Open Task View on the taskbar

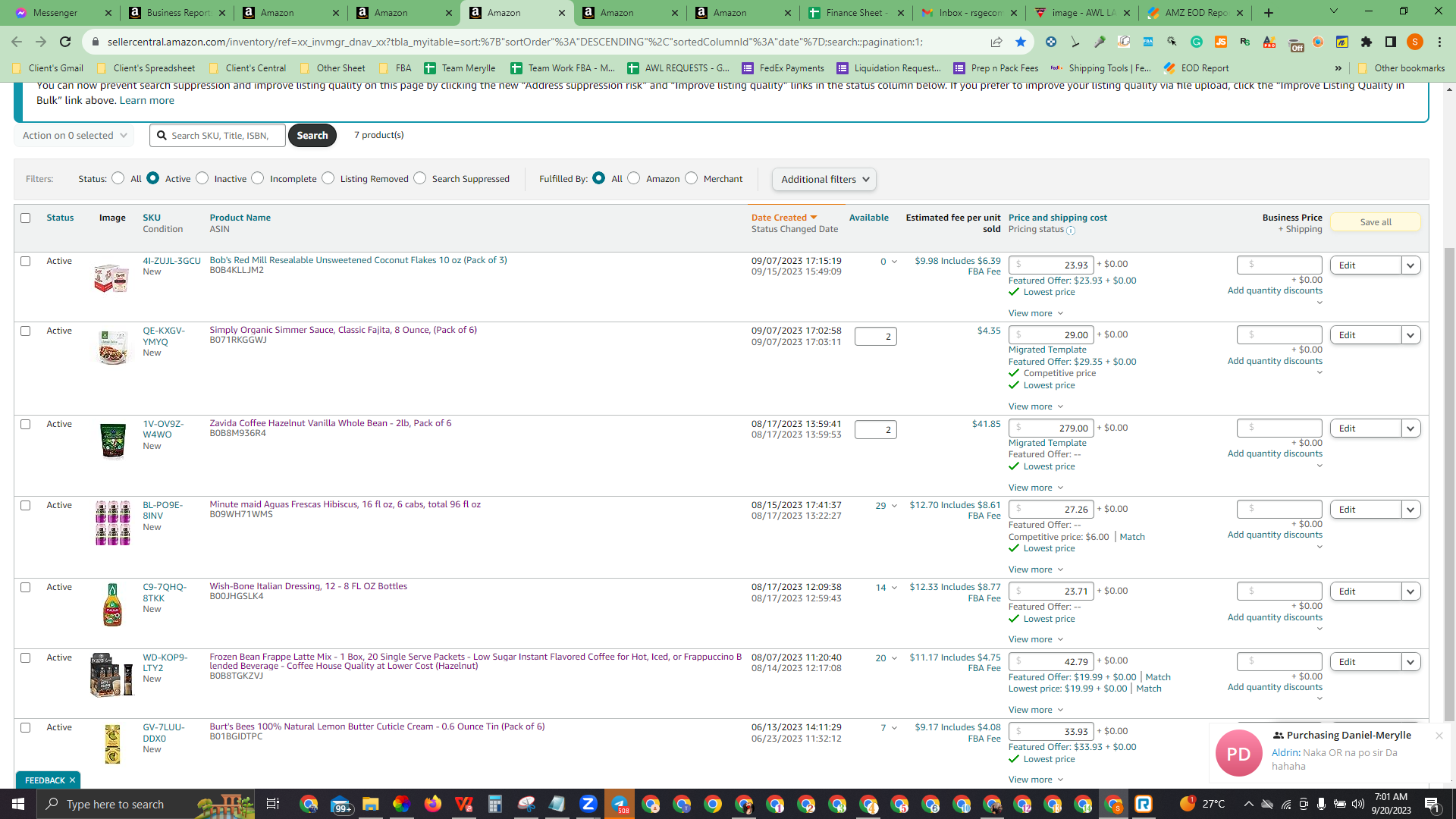[273, 804]
